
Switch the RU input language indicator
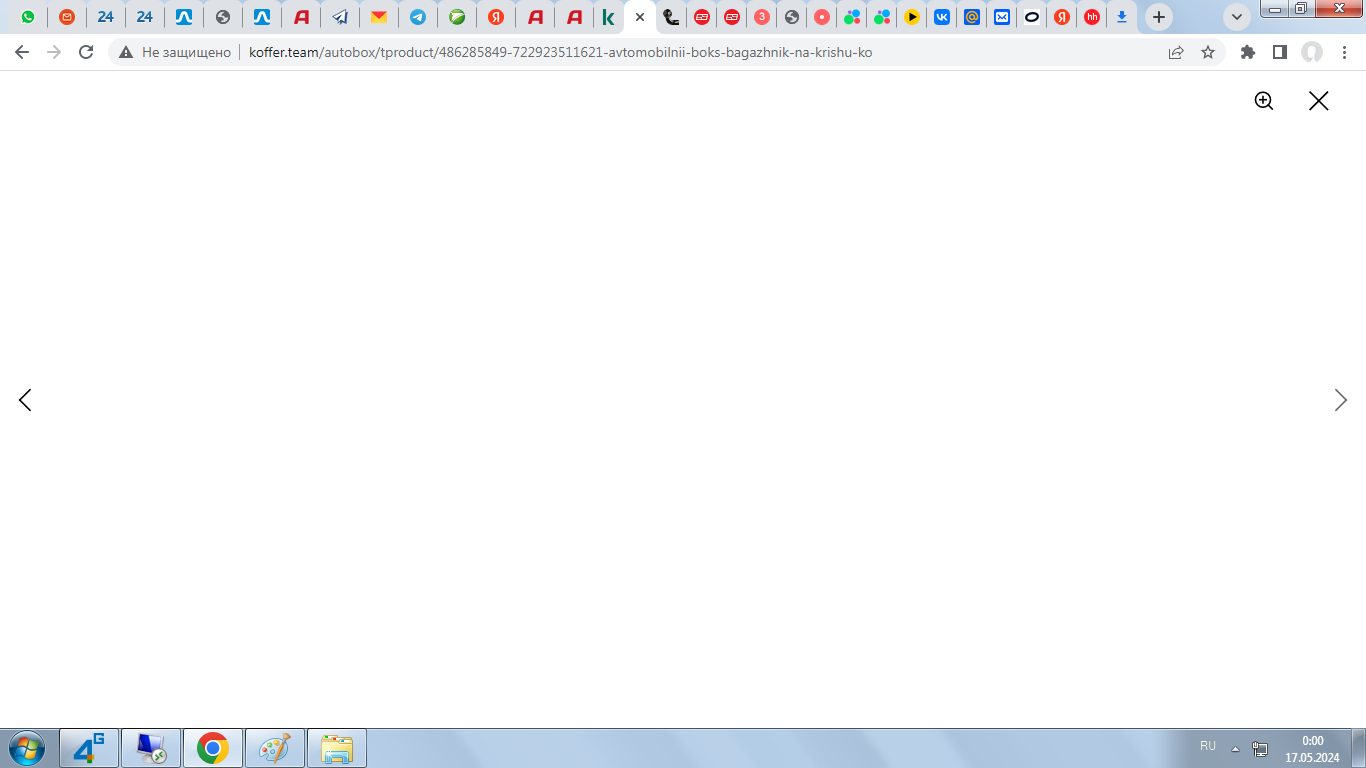click(1207, 746)
